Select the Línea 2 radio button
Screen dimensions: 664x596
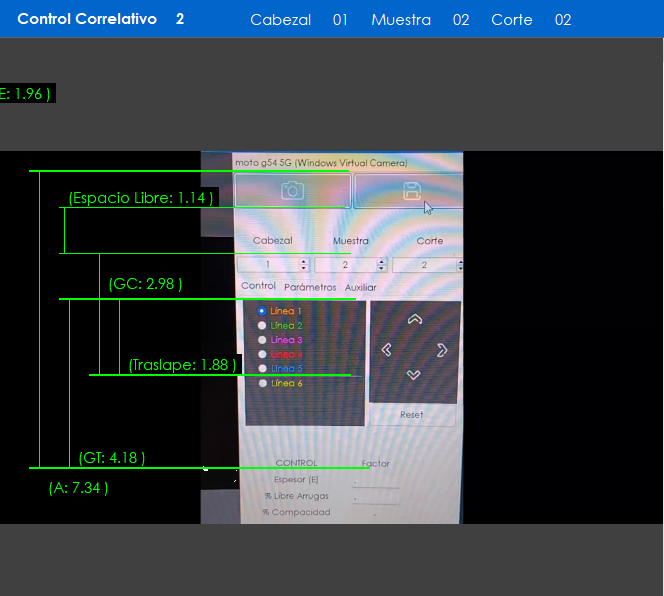(262, 325)
